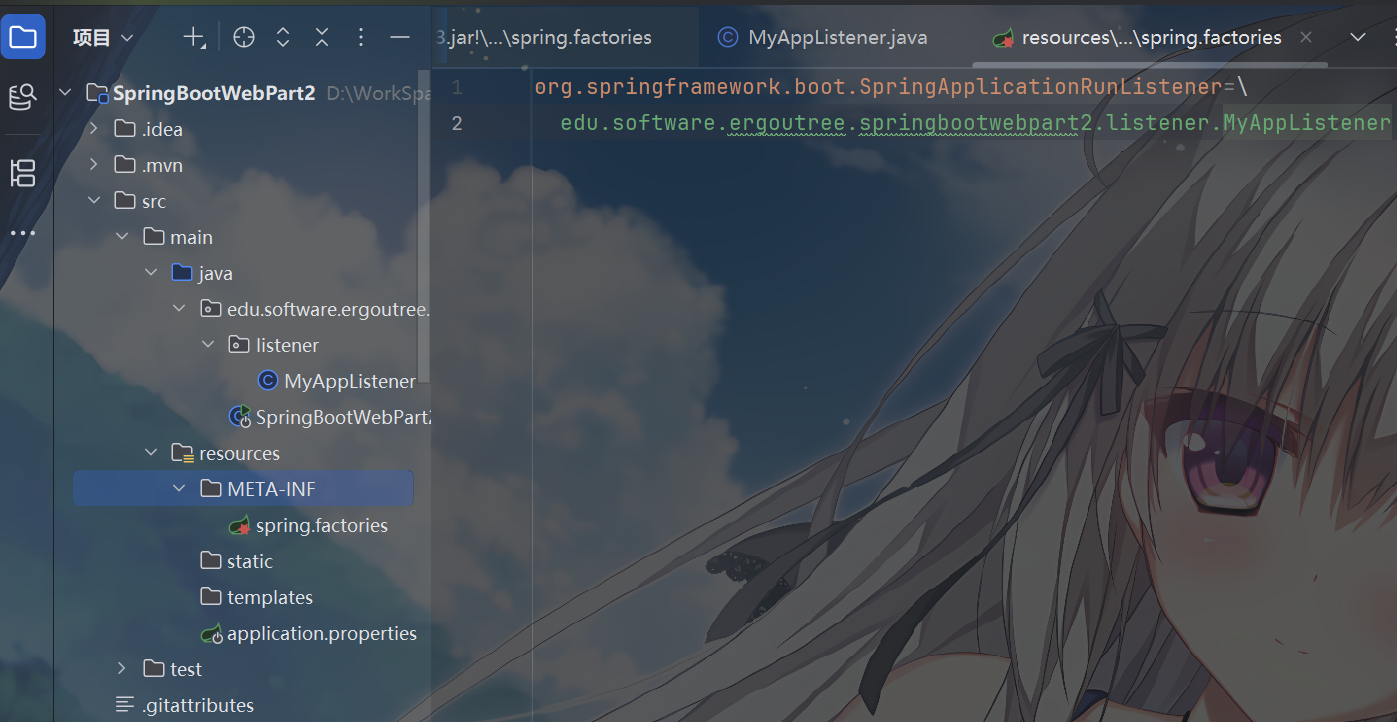
Task: Show the hidden editor tabs dropdown arrow
Action: (1357, 37)
